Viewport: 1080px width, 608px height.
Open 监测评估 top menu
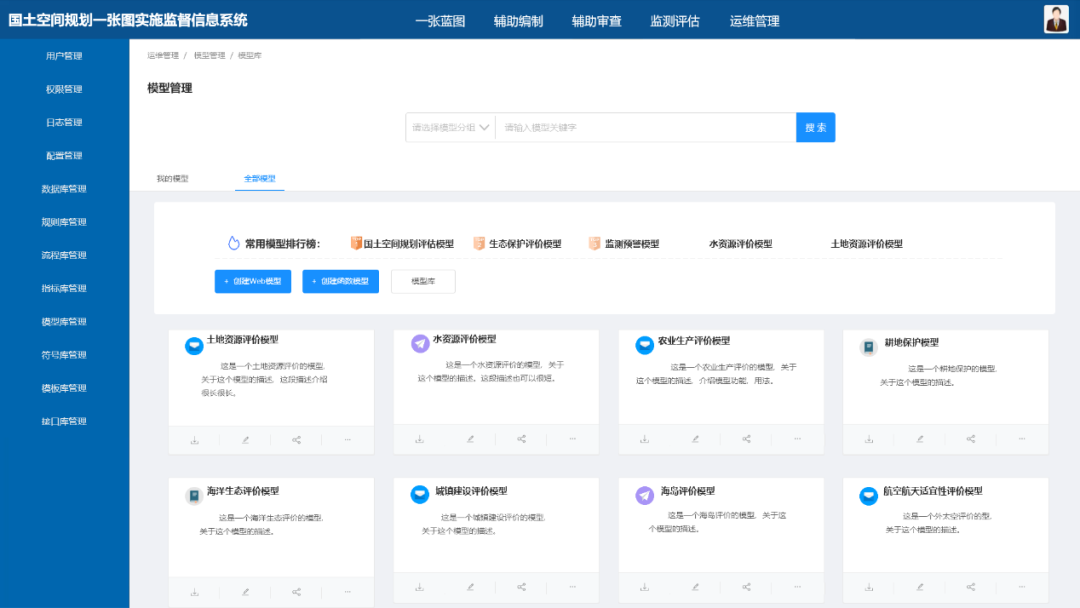675,21
